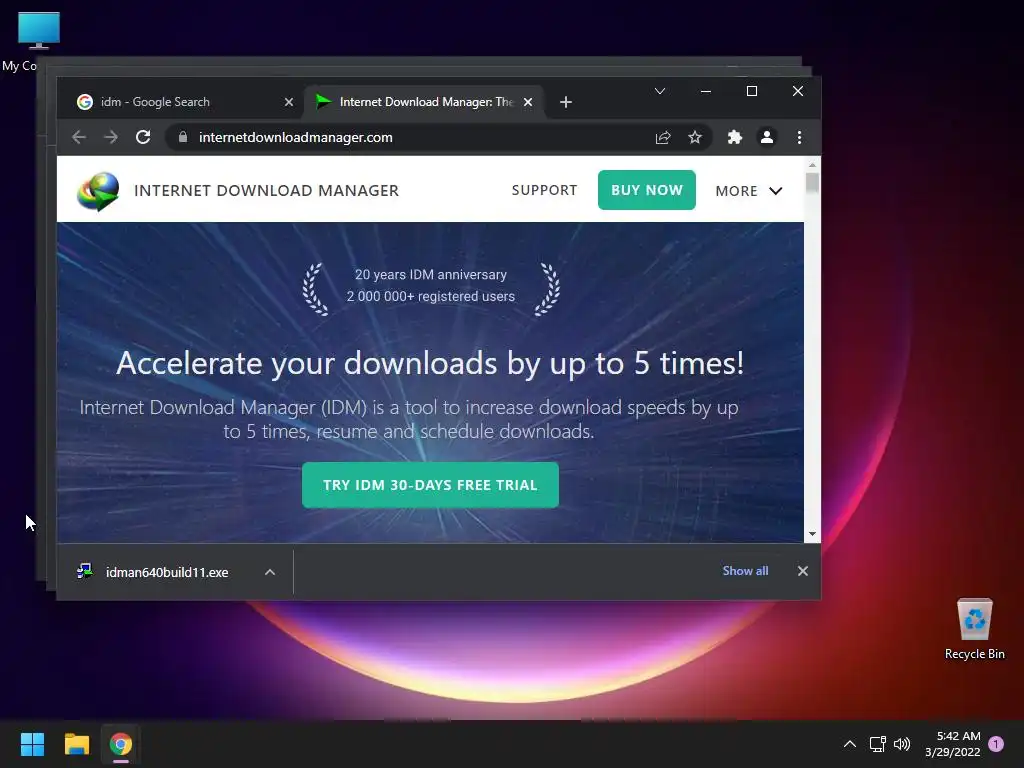Open Chrome extensions puzzle icon
1024x768 pixels.
(735, 137)
